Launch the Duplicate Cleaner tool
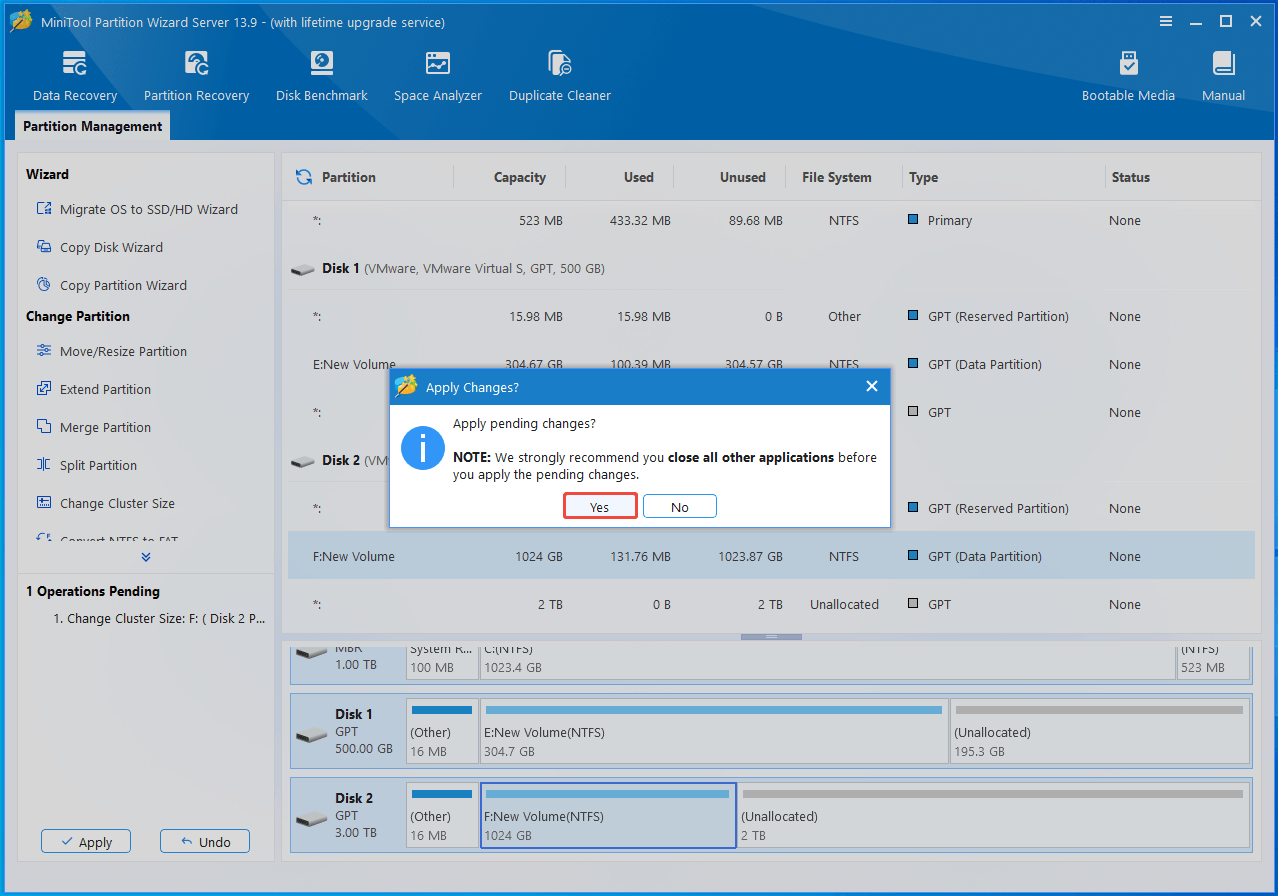This screenshot has height=896, width=1278. pos(560,77)
